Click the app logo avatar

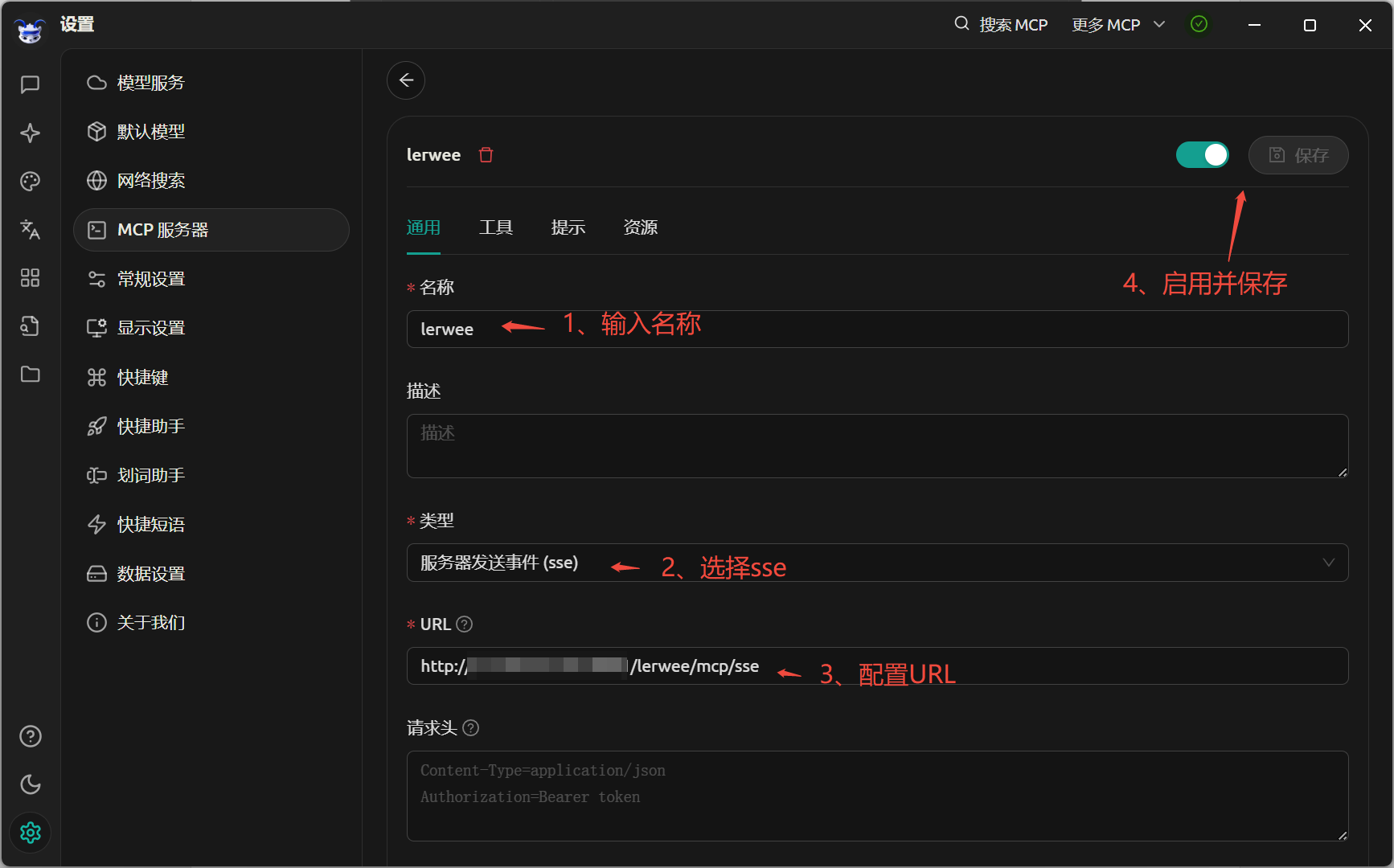click(x=30, y=31)
